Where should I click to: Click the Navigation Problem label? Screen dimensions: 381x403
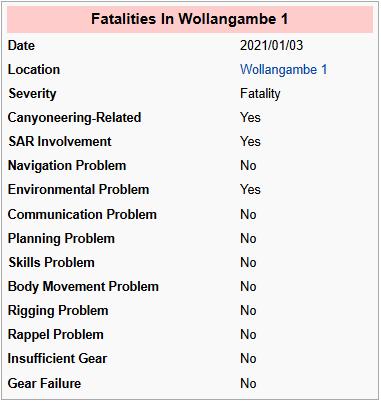67,165
